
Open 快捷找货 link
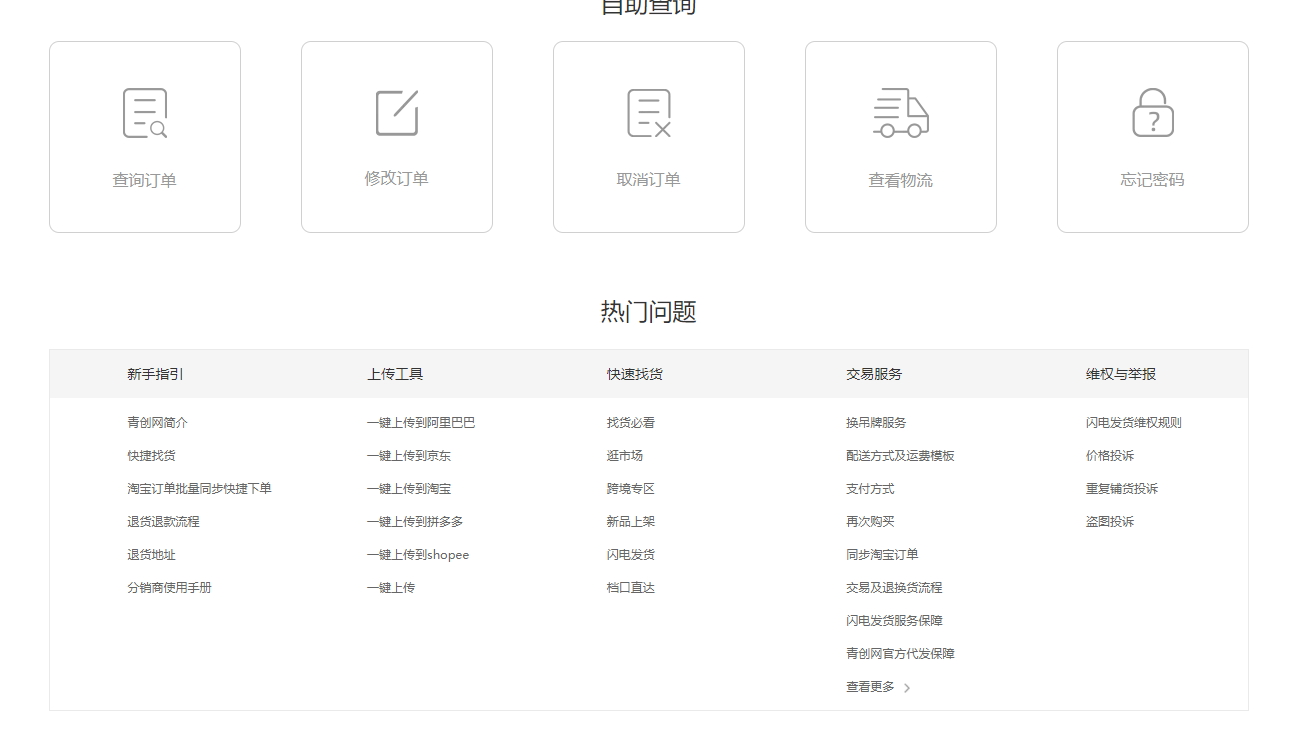tap(151, 456)
